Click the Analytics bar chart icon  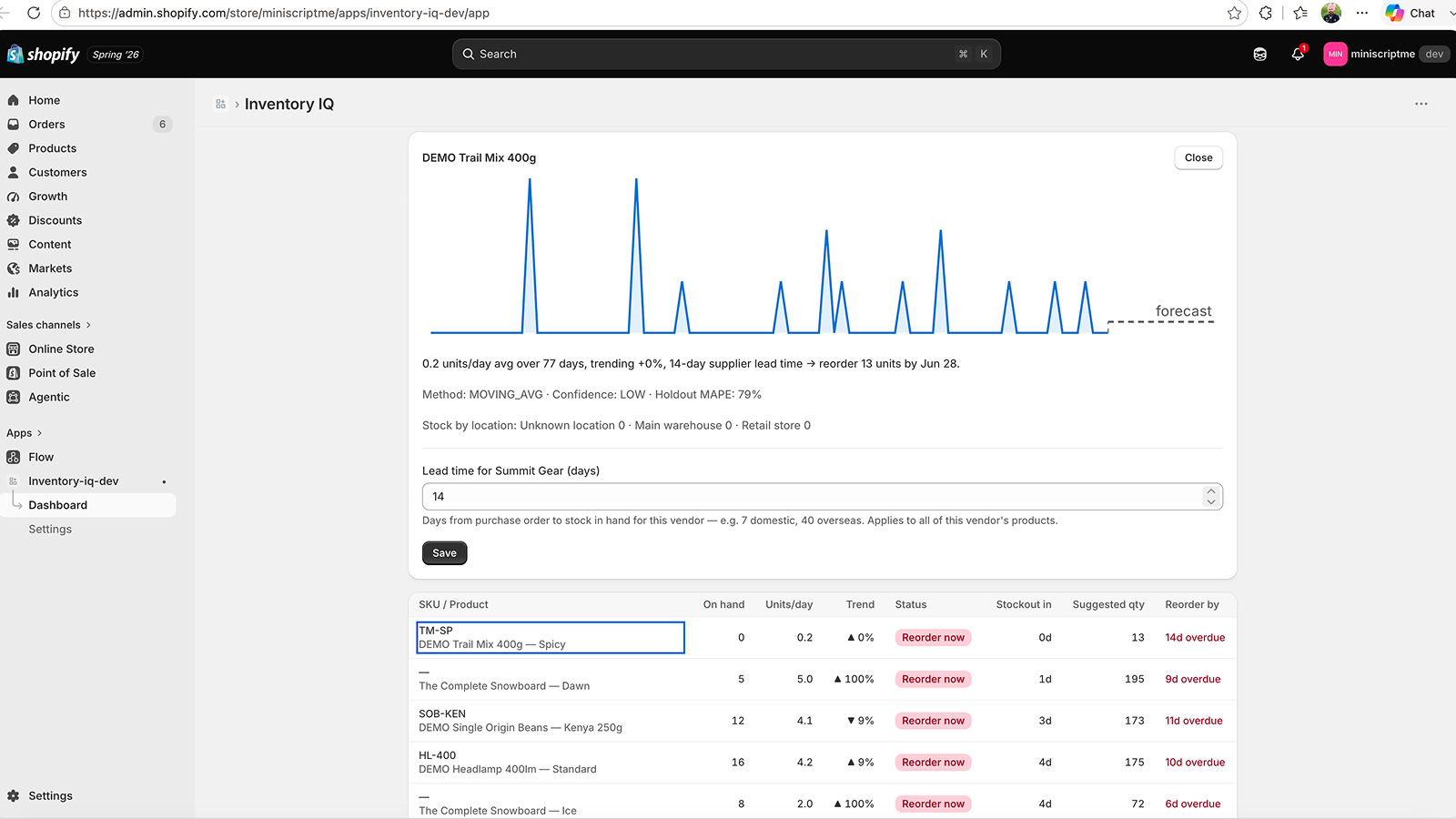pos(14,293)
